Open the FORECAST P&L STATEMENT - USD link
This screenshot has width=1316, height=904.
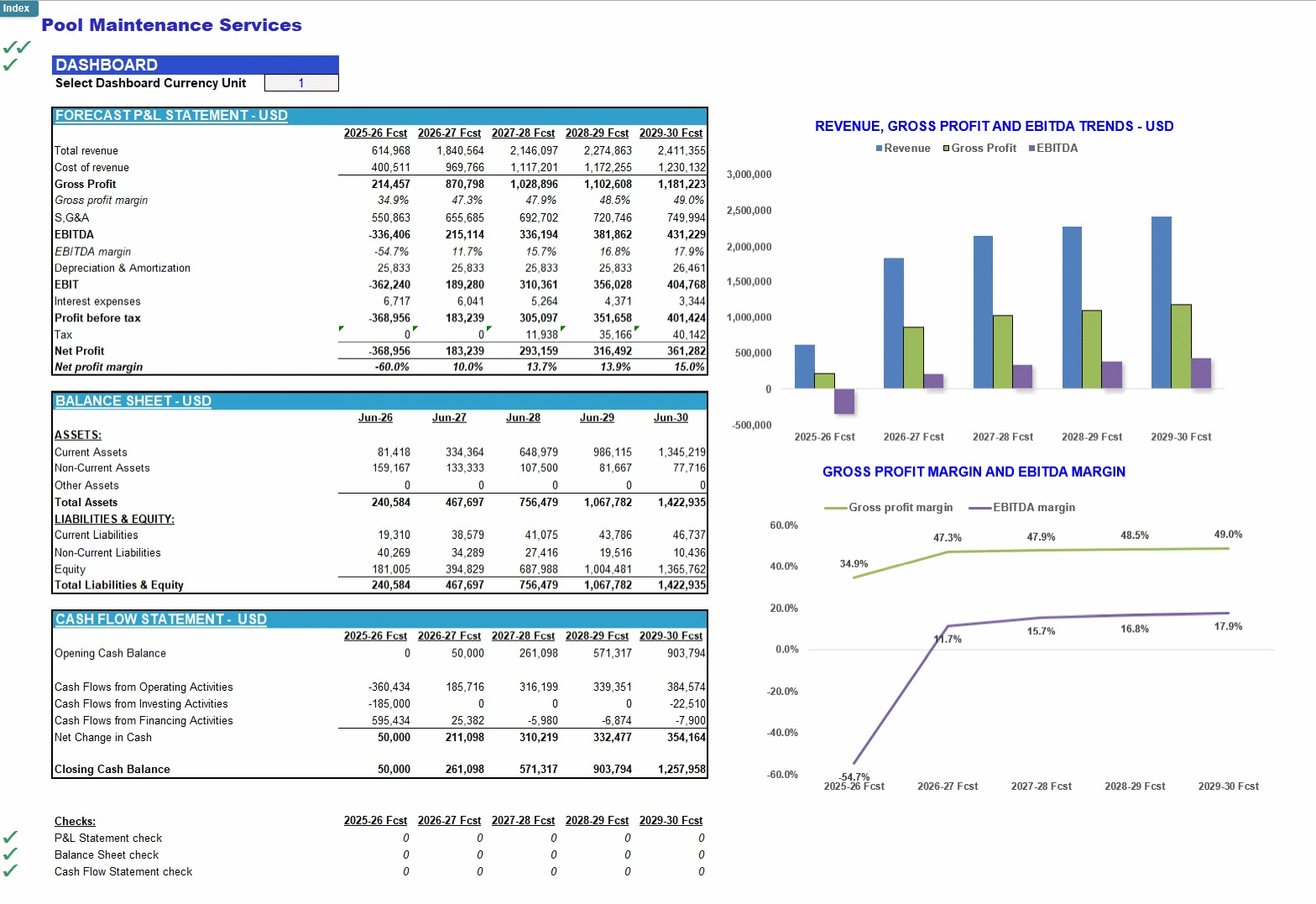(171, 116)
